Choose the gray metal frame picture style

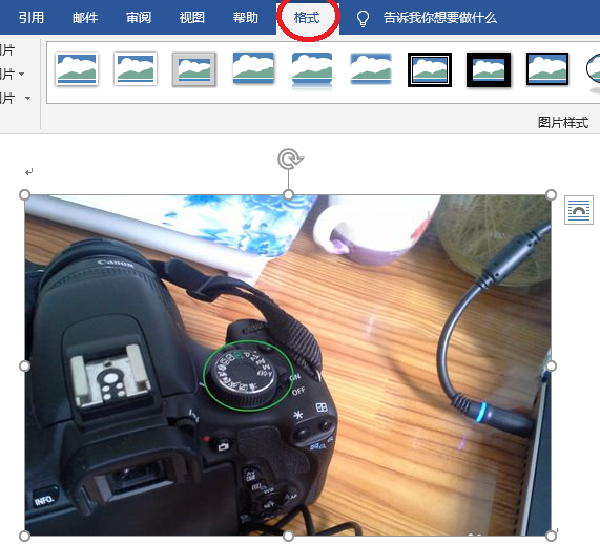[194, 70]
